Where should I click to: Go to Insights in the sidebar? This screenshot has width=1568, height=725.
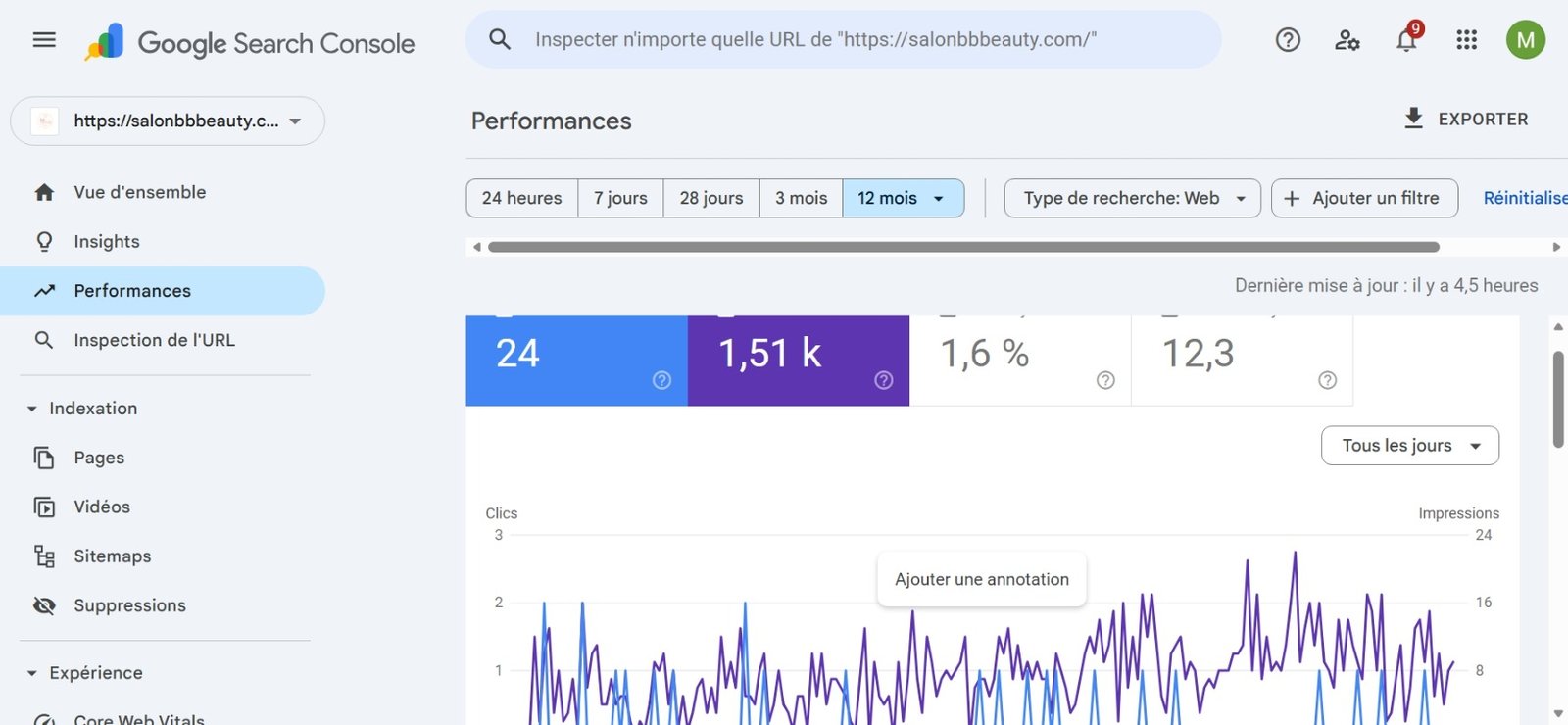coord(107,242)
